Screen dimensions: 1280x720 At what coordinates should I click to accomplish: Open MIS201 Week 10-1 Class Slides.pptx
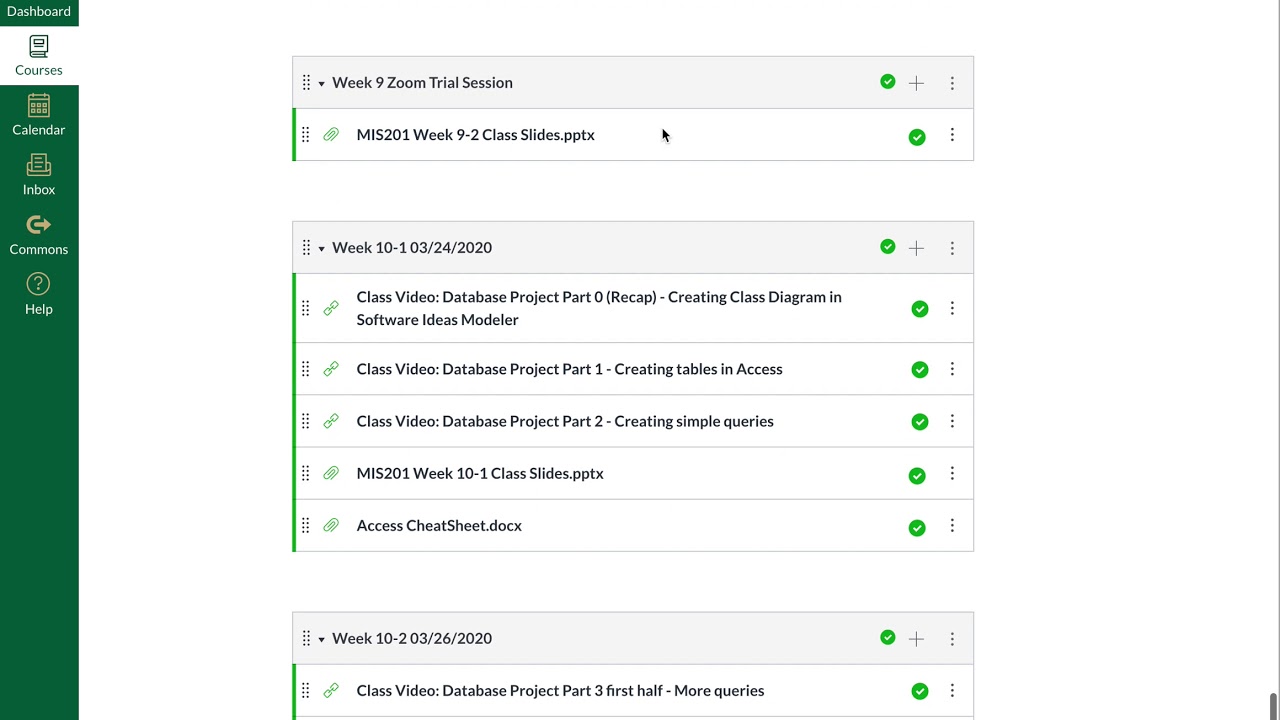(x=480, y=474)
